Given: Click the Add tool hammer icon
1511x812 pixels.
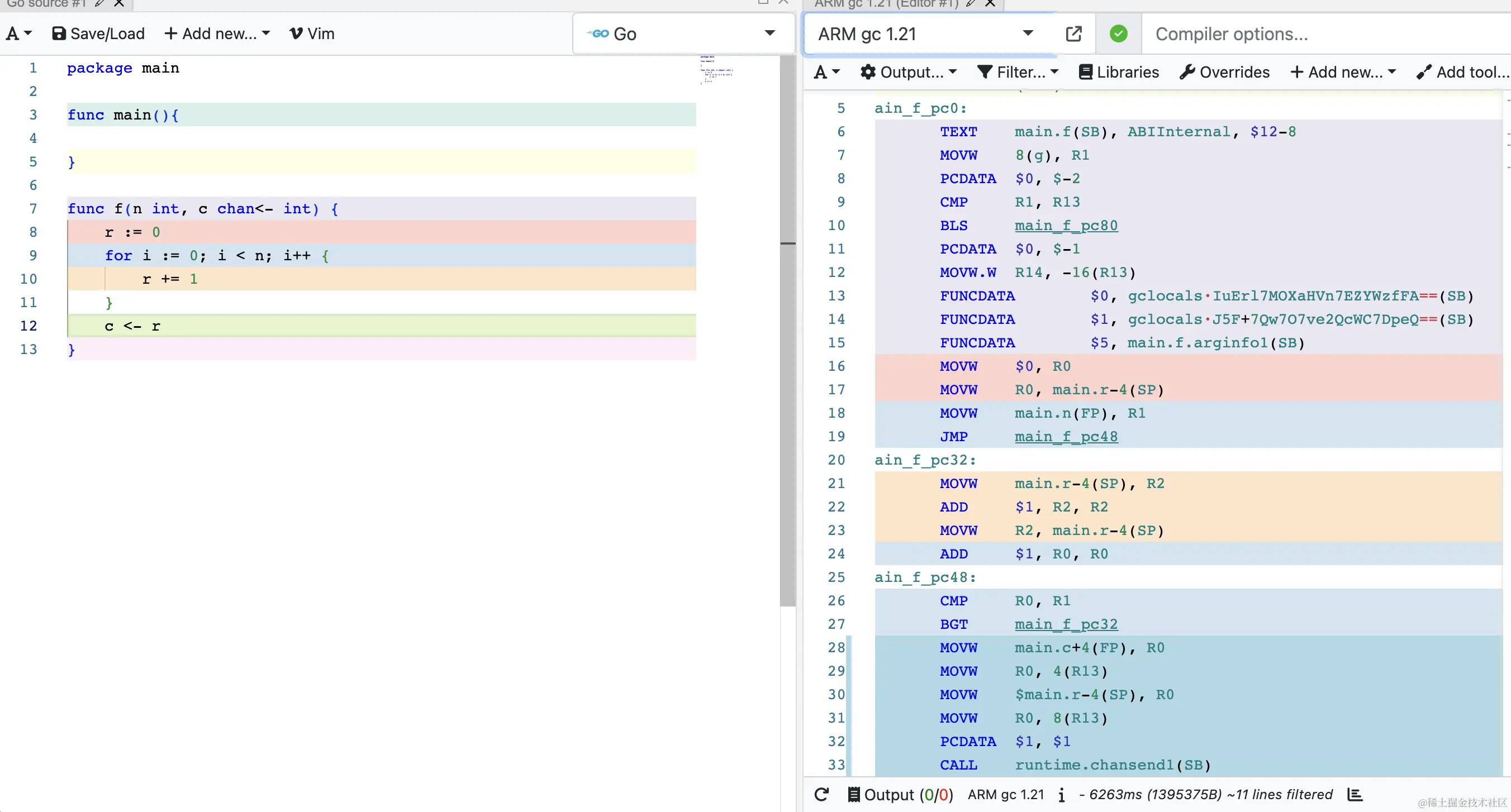Looking at the screenshot, I should [x=1424, y=72].
